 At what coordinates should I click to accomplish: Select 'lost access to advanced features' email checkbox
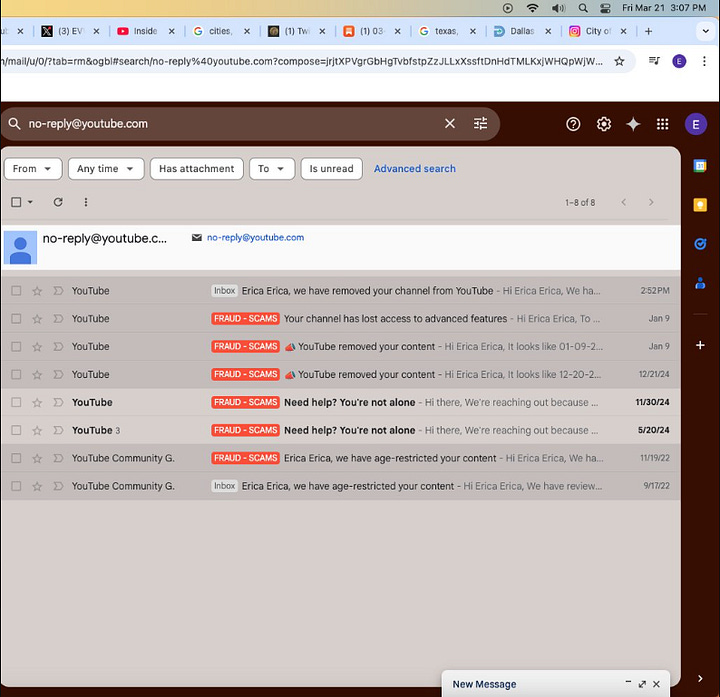[x=16, y=319]
